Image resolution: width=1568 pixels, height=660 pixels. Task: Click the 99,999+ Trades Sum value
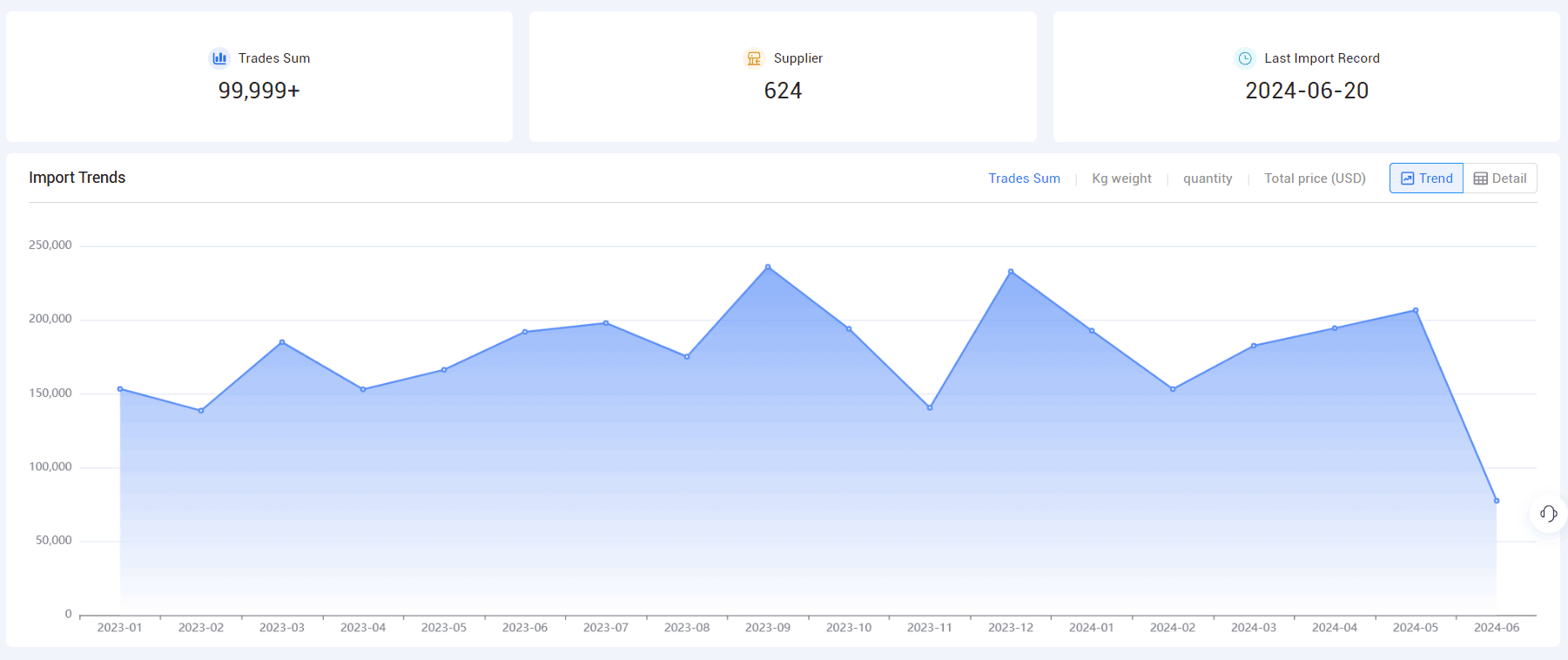pyautogui.click(x=259, y=91)
